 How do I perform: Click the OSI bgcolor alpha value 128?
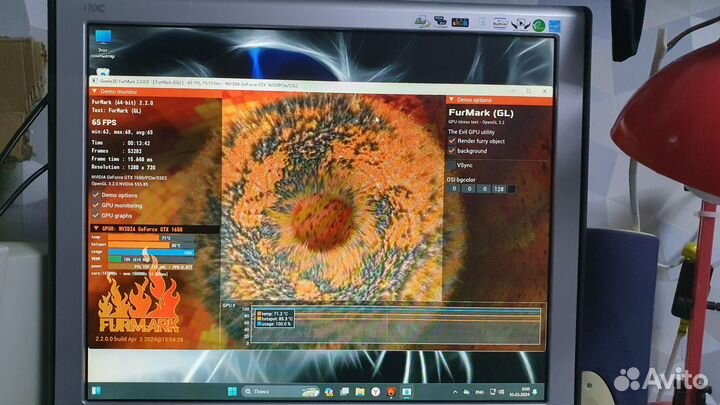coord(496,188)
